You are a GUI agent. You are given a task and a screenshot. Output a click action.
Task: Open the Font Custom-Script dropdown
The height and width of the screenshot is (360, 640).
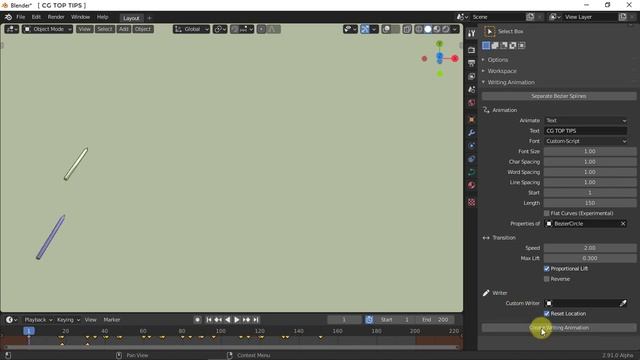click(x=586, y=141)
